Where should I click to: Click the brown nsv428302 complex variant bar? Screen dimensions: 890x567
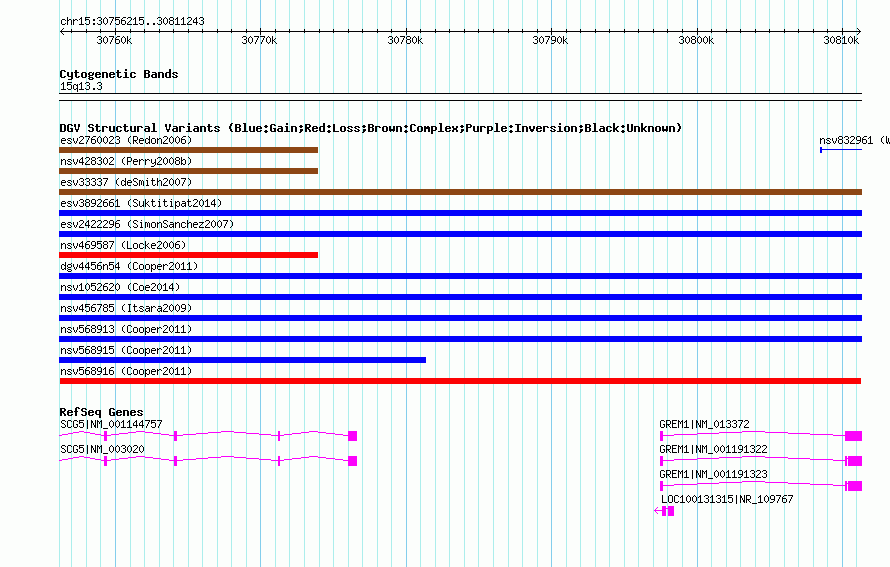coord(188,171)
